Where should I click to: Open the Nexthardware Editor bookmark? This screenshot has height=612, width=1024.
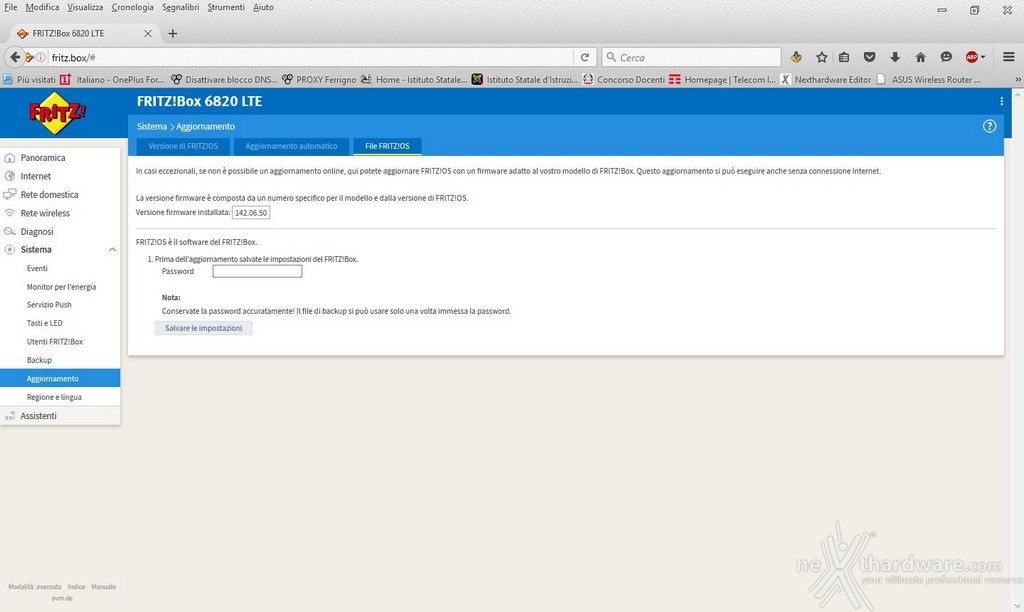click(825, 80)
